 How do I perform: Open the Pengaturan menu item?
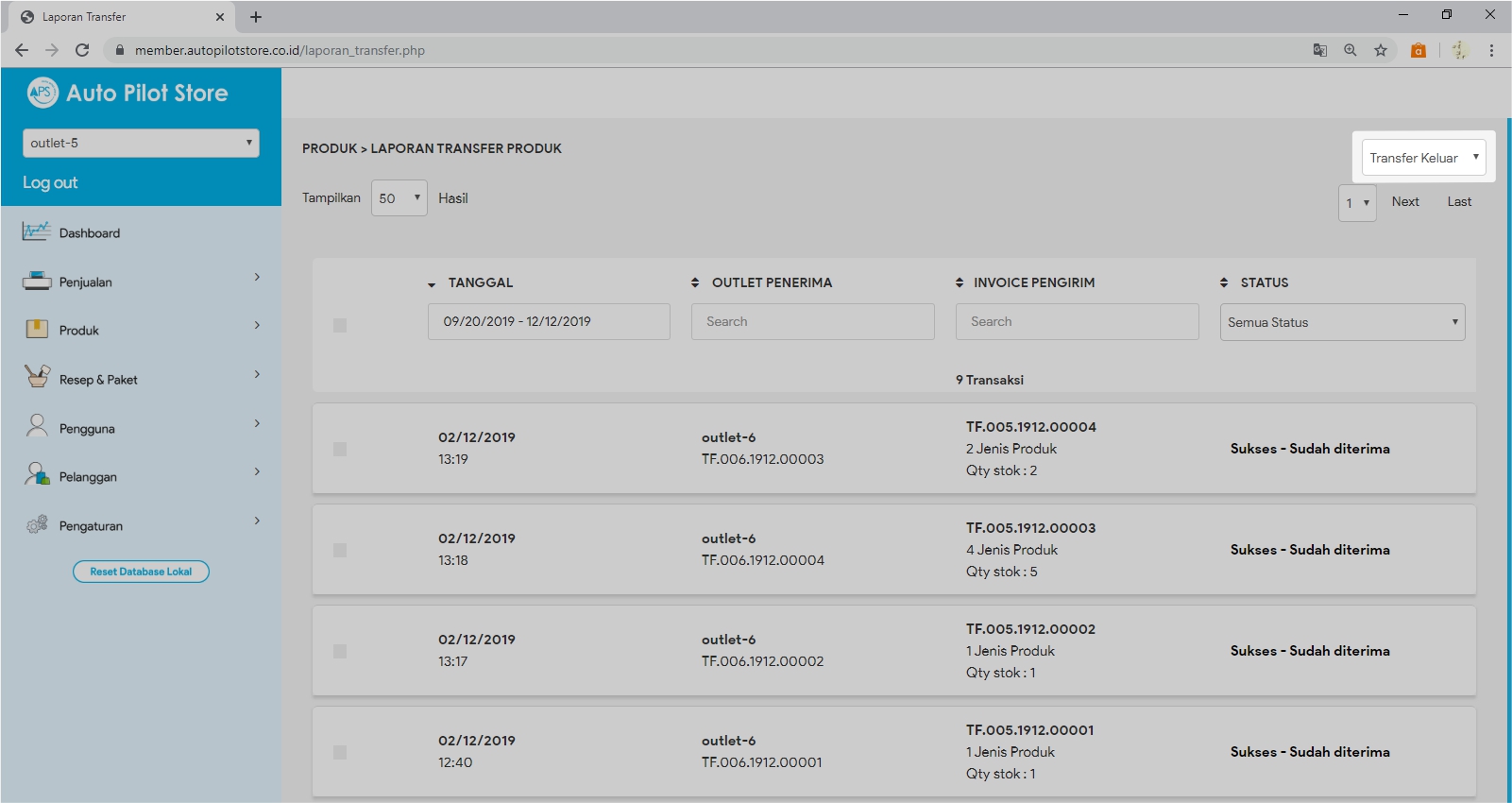91,526
